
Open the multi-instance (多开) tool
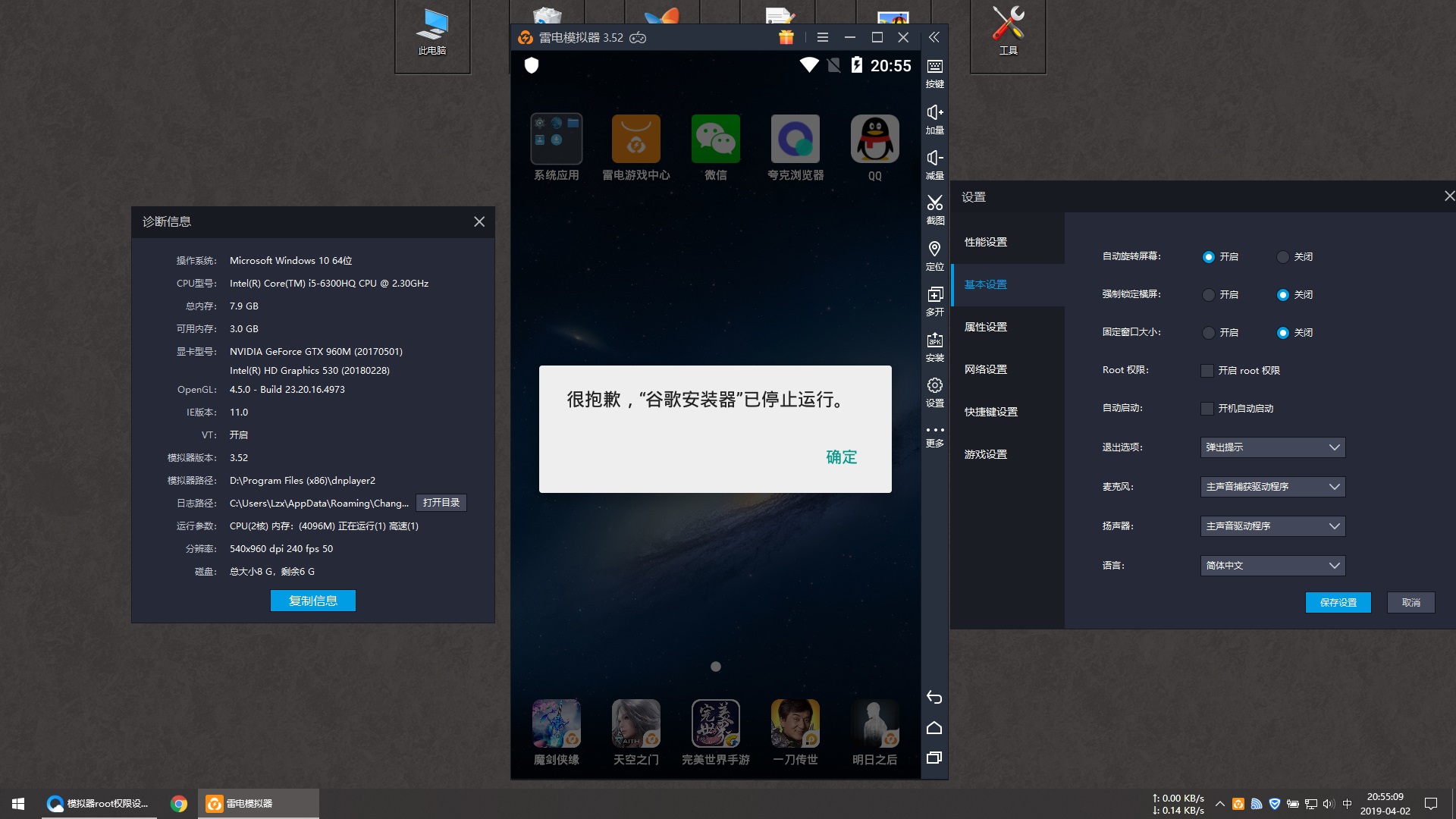tap(934, 300)
